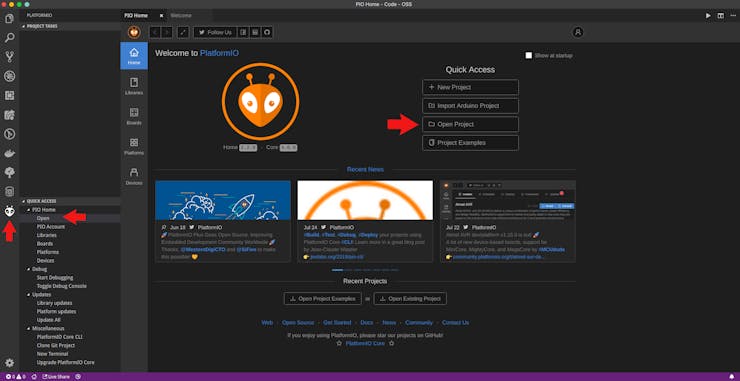740x381 pixels.
Task: Close the PIO Home tab
Action: tap(161, 16)
